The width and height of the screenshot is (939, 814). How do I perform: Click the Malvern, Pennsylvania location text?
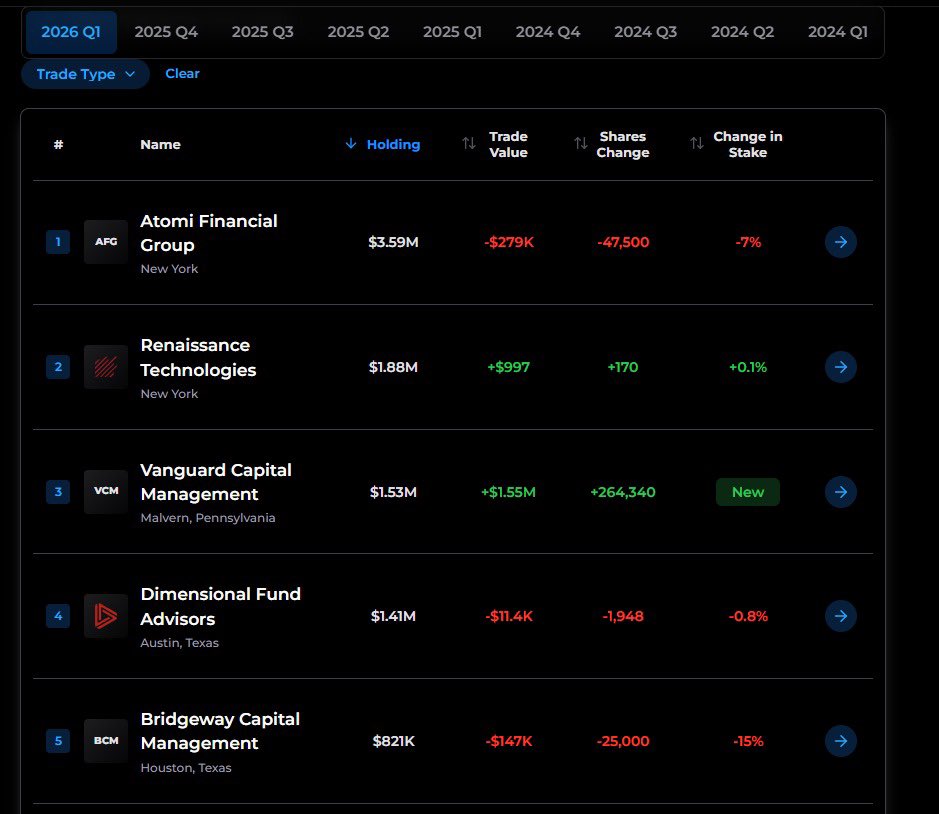[208, 518]
